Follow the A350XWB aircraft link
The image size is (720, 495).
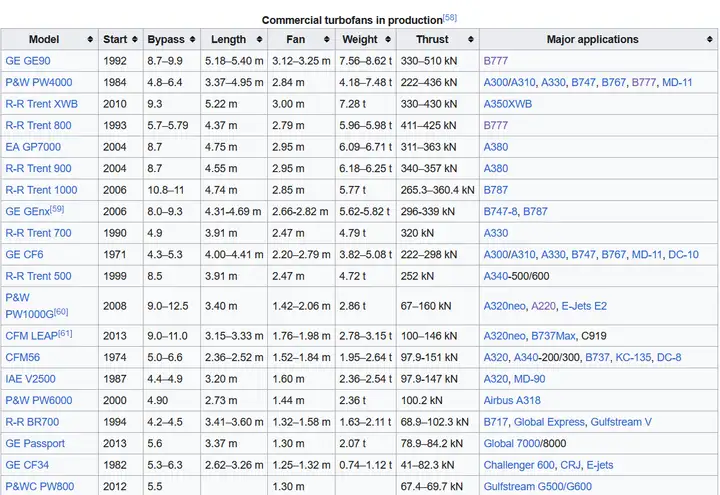(507, 104)
